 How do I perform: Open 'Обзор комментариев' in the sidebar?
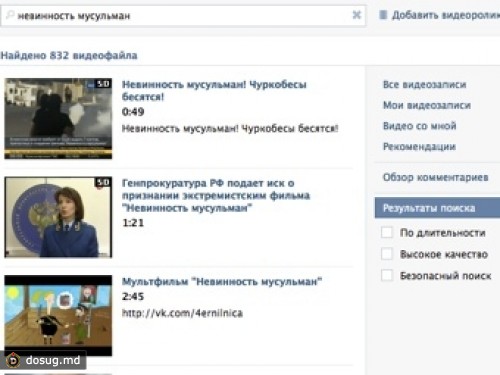coord(435,177)
